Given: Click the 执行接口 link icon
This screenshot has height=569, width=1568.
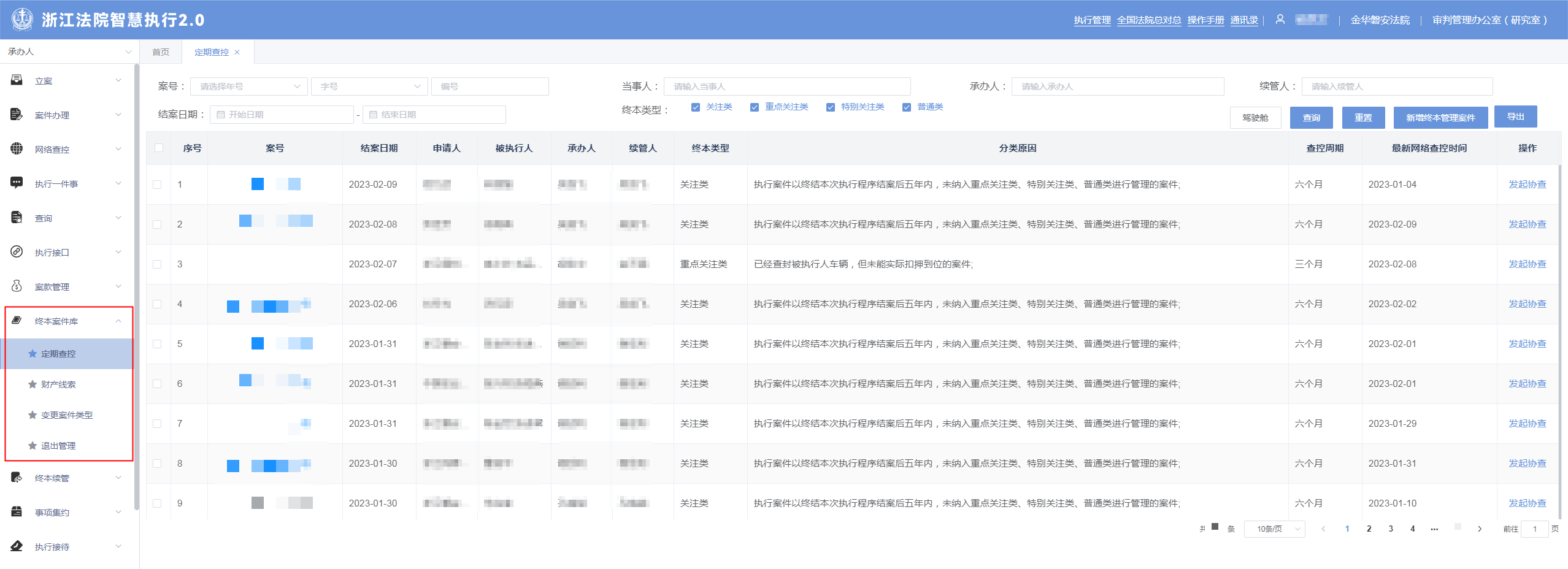Looking at the screenshot, I should point(17,252).
